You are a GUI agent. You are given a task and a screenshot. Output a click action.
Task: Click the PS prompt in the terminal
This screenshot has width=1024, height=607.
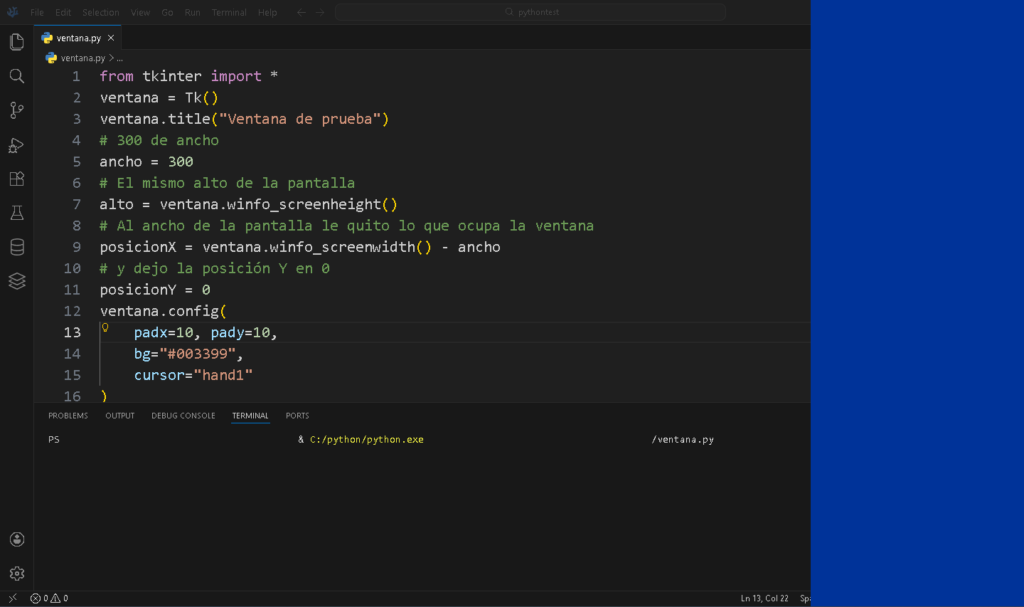tap(54, 440)
